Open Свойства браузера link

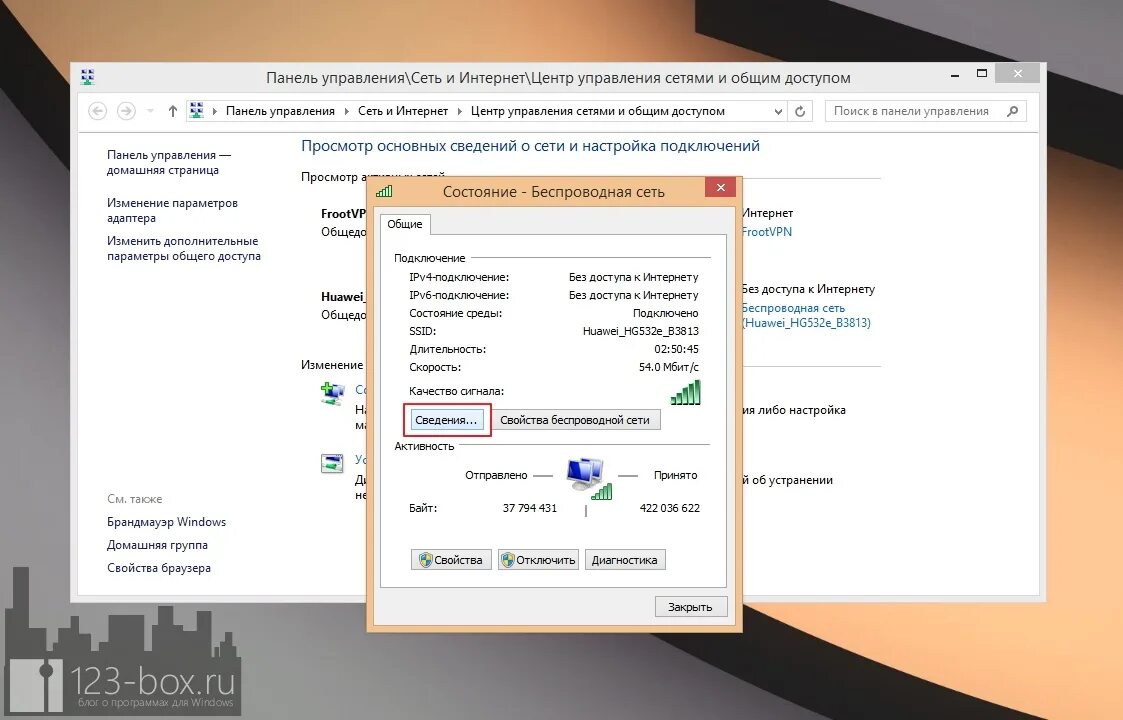tap(158, 568)
